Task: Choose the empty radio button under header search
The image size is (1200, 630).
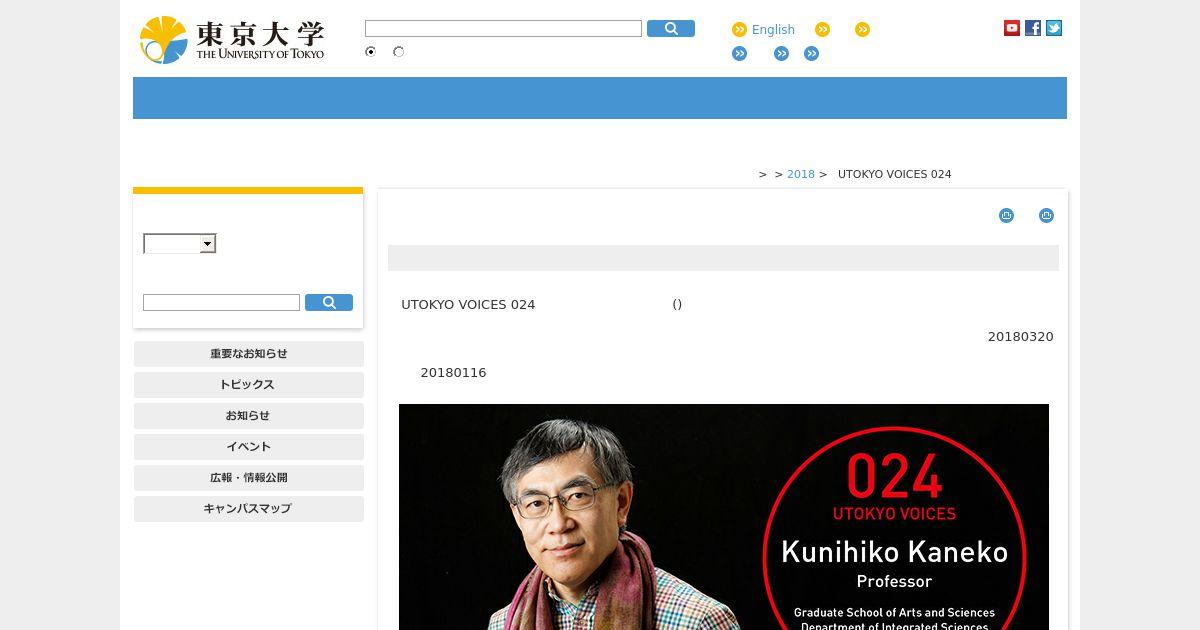Action: [399, 52]
